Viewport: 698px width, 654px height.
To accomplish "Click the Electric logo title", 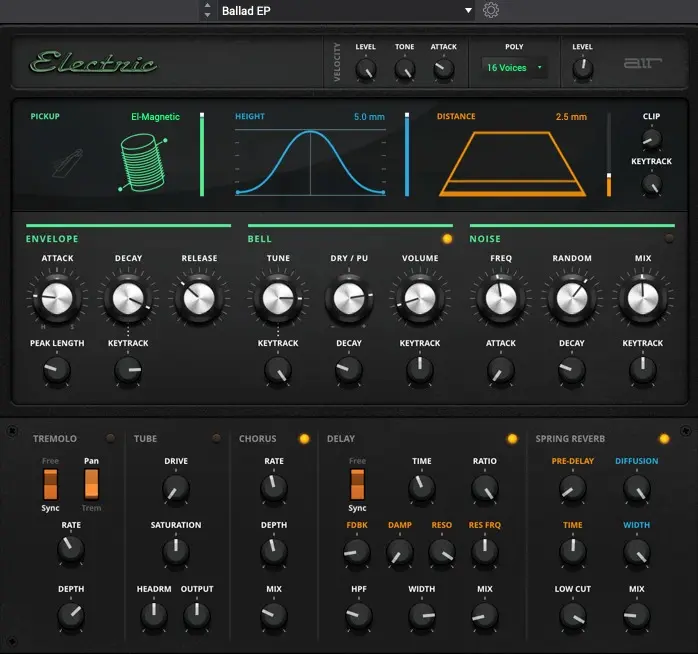I will point(93,63).
